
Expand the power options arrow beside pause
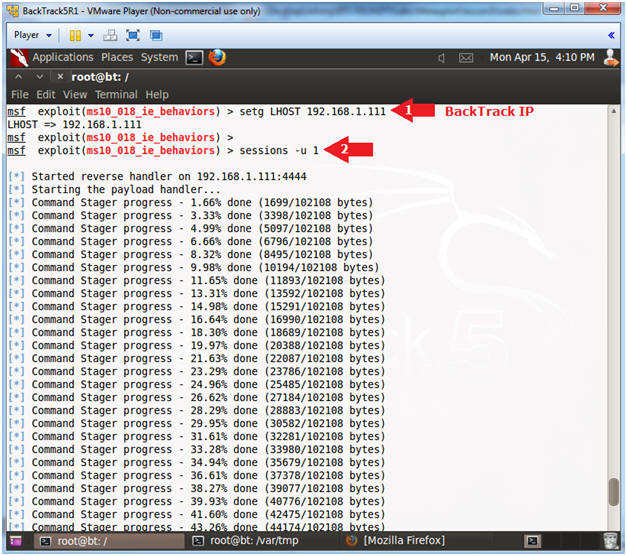[x=91, y=36]
